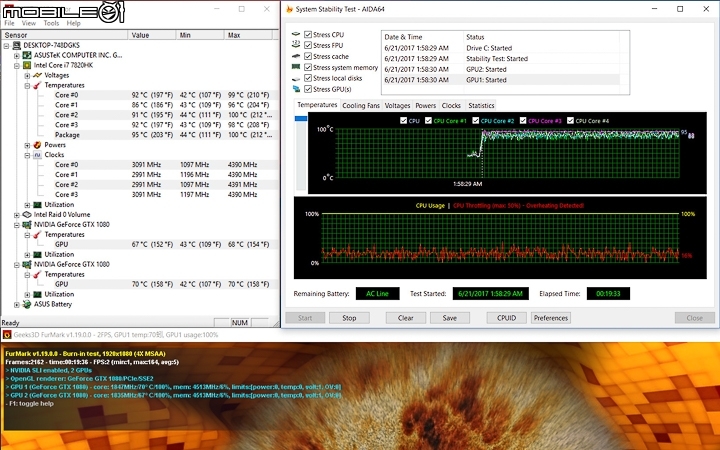Collapse the Clocks node
This screenshot has width=720, height=450.
coord(28,155)
